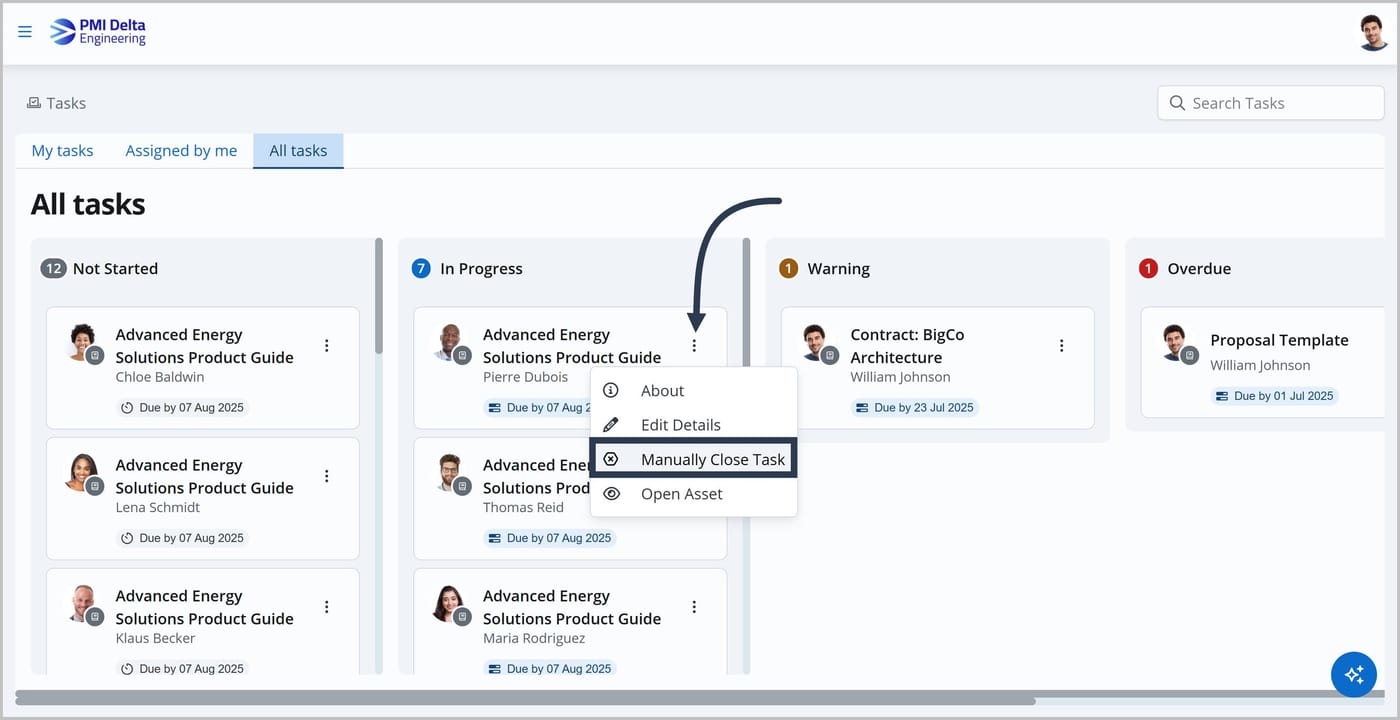Click Chloe Baldwin's due date chip
The image size is (1400, 720).
click(x=181, y=408)
